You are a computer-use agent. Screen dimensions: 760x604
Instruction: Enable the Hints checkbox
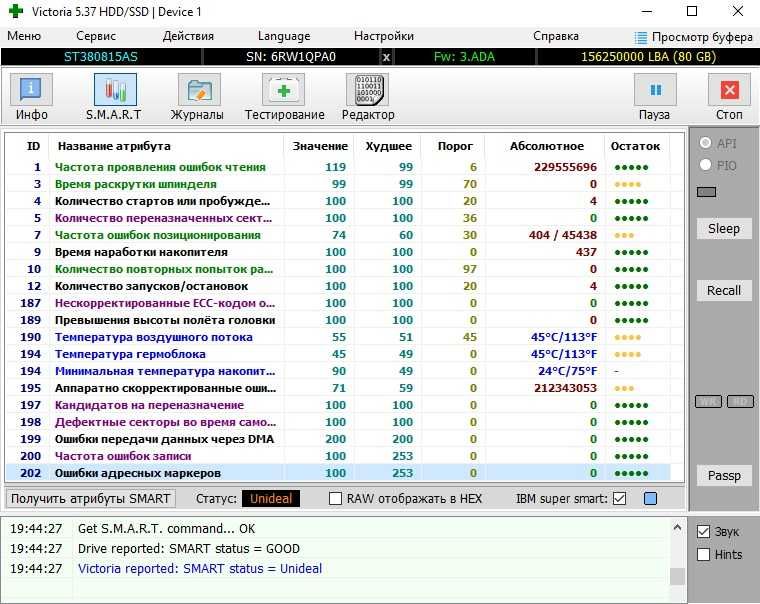[703, 554]
